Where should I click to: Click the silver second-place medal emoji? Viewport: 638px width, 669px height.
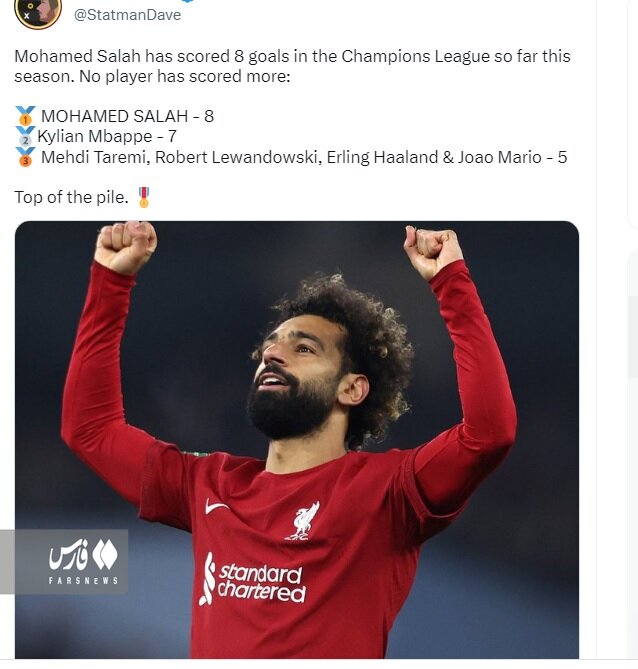25,136
